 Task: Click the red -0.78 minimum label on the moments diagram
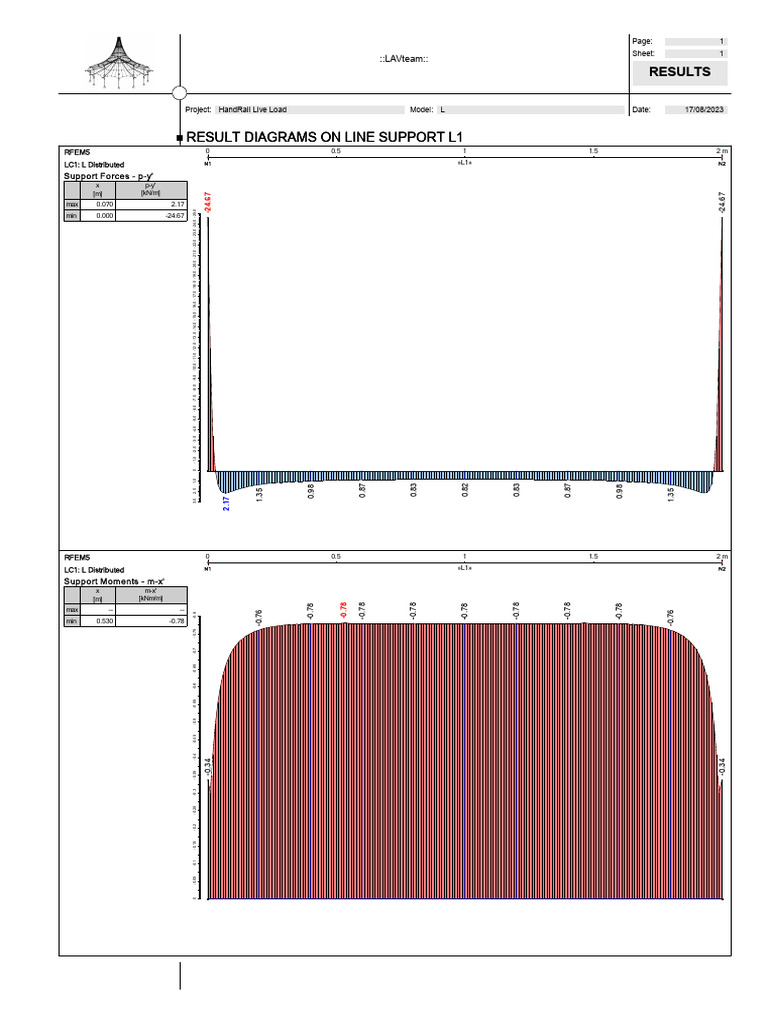click(344, 610)
